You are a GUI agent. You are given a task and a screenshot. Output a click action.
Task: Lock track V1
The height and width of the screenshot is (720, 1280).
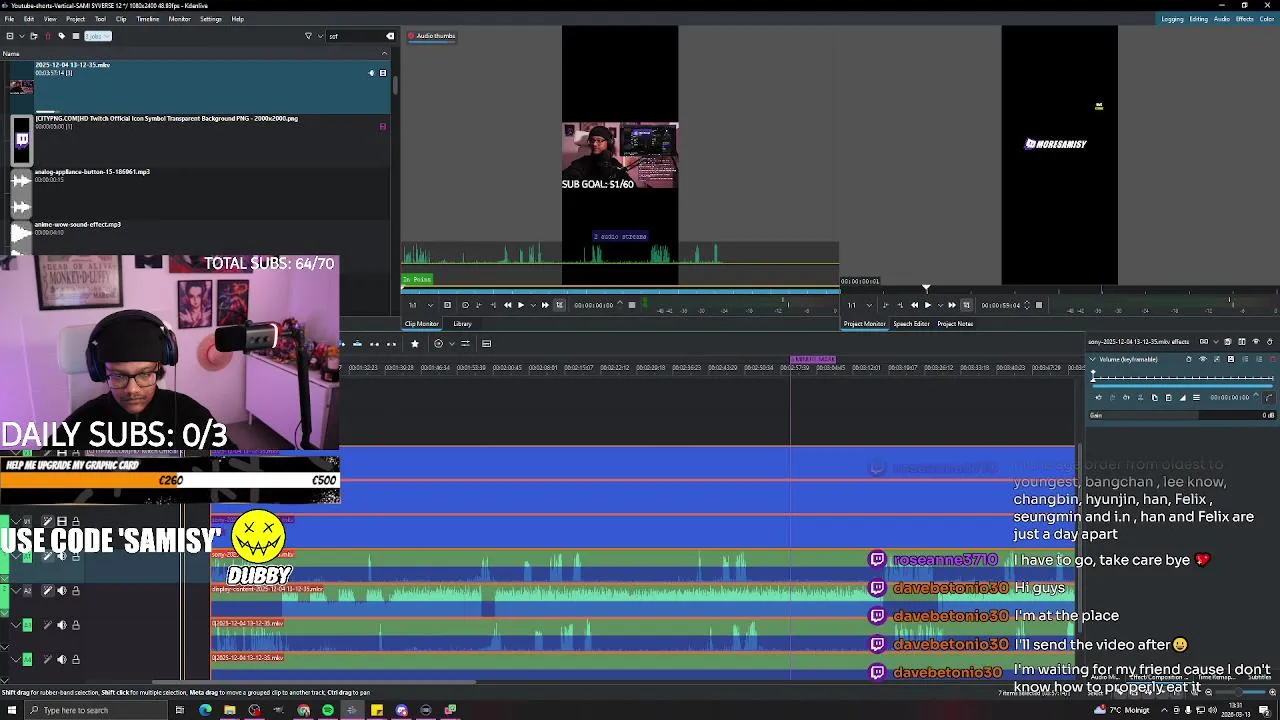point(76,521)
